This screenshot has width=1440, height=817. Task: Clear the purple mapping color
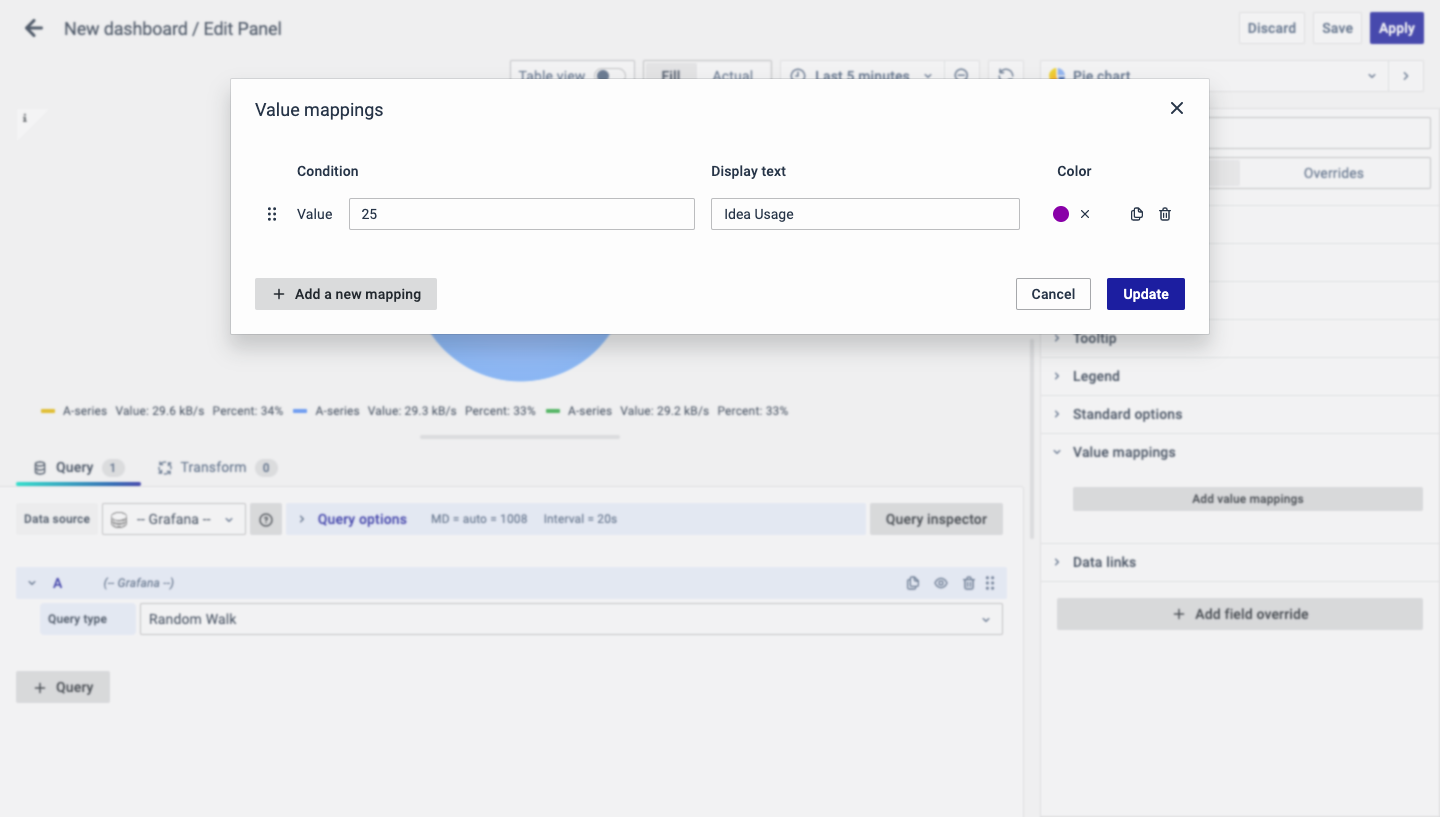click(x=1085, y=214)
